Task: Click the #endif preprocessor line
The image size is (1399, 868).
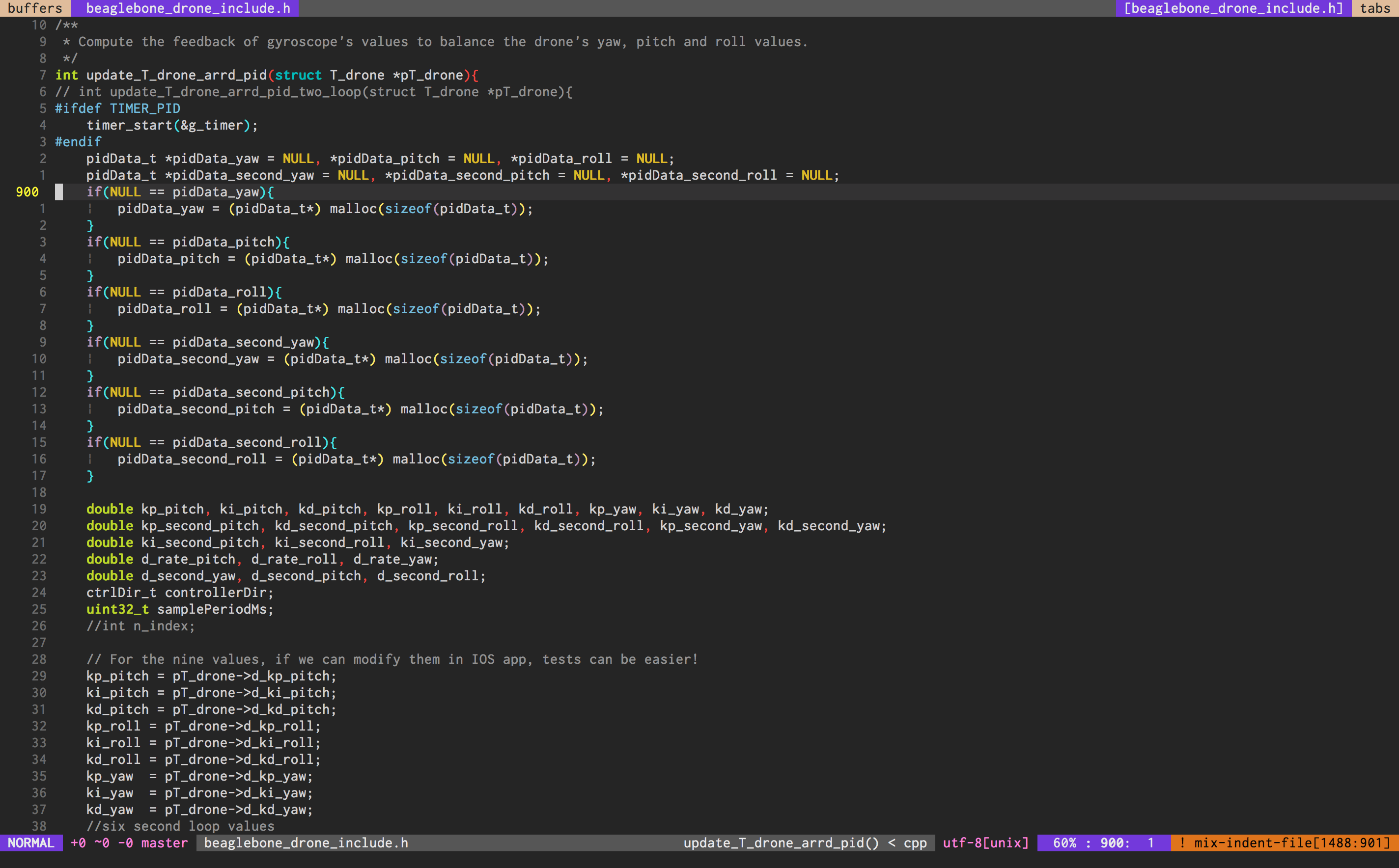Action: pos(78,142)
